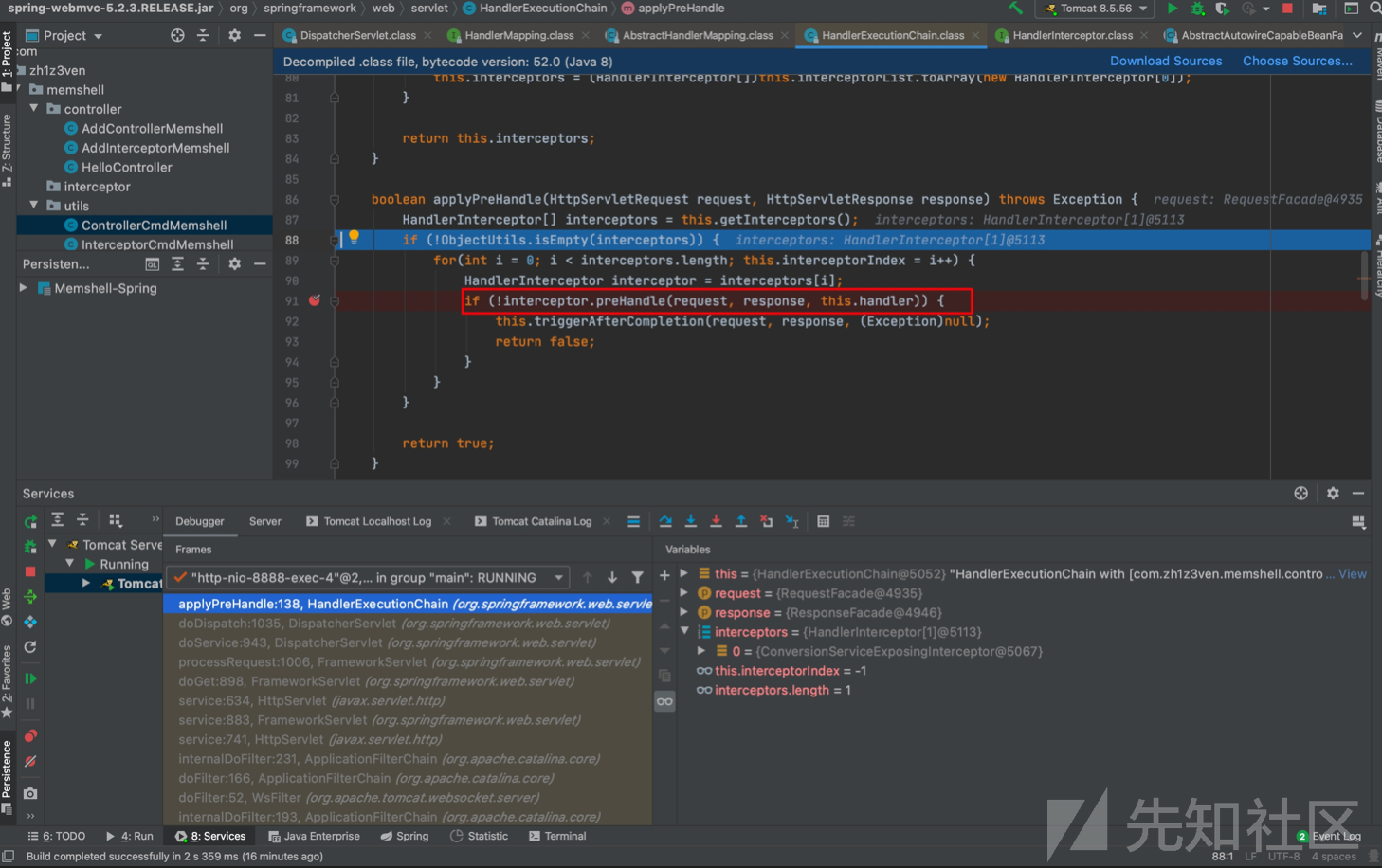Open the Terminal tool window tab
The height and width of the screenshot is (868, 1382).
557,836
